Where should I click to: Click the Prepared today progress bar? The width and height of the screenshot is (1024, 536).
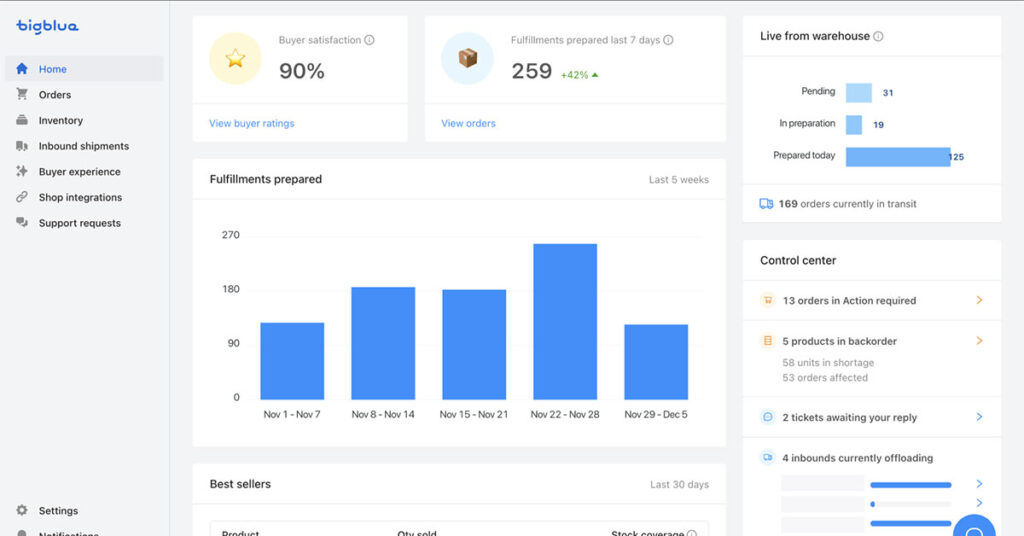click(897, 157)
